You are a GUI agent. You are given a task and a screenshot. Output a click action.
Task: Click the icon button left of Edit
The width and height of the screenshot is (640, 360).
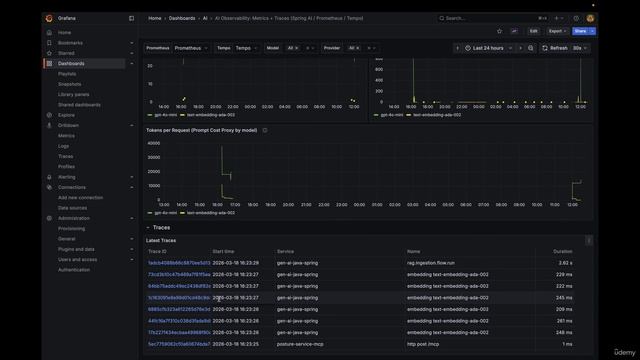coord(514,31)
